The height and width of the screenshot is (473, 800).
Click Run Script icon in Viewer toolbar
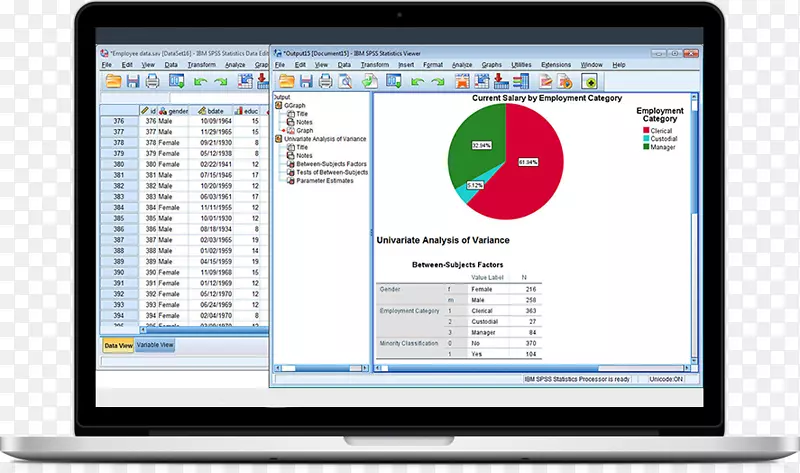pyautogui.click(x=565, y=81)
